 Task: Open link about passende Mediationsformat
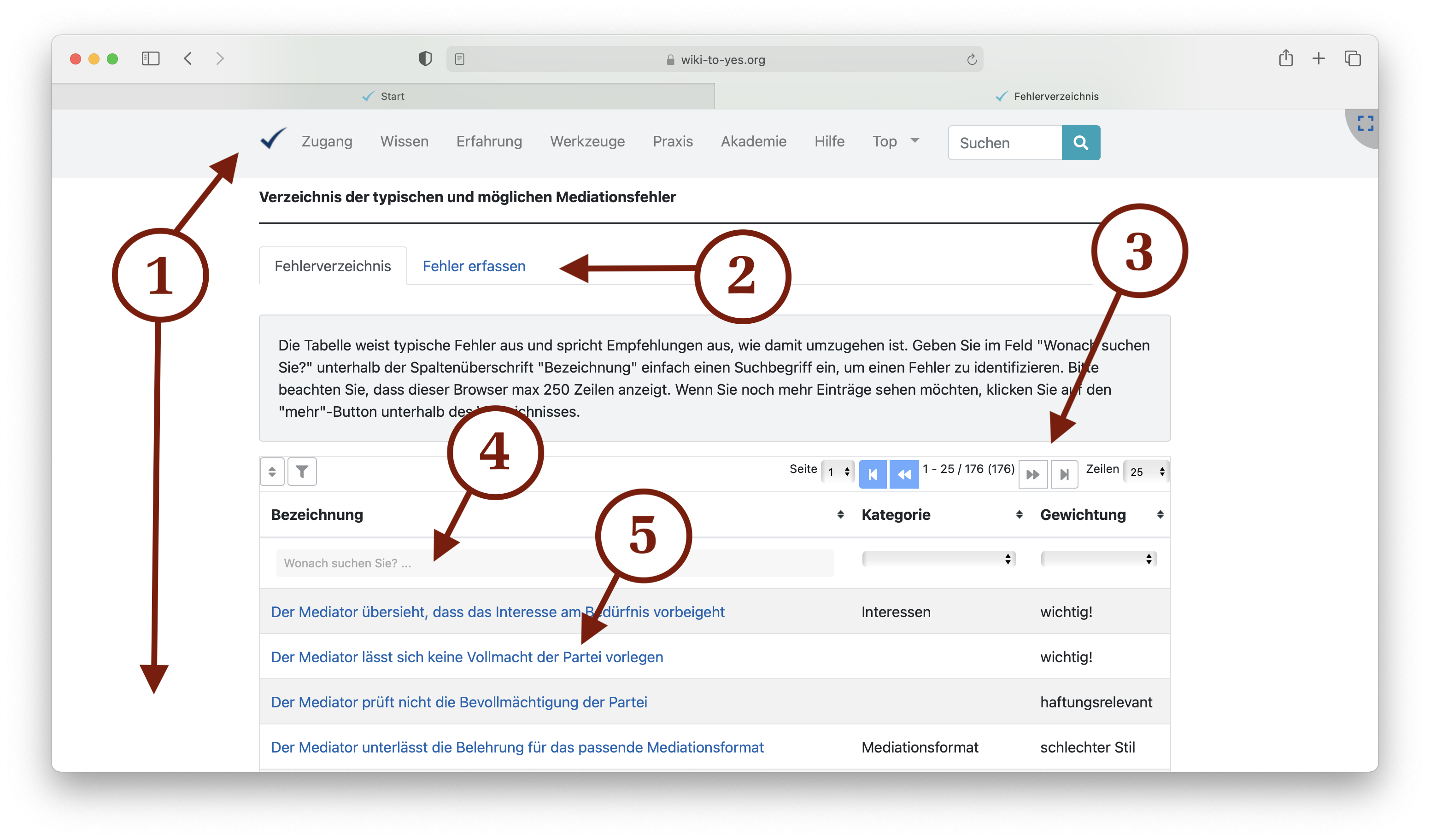[517, 747]
